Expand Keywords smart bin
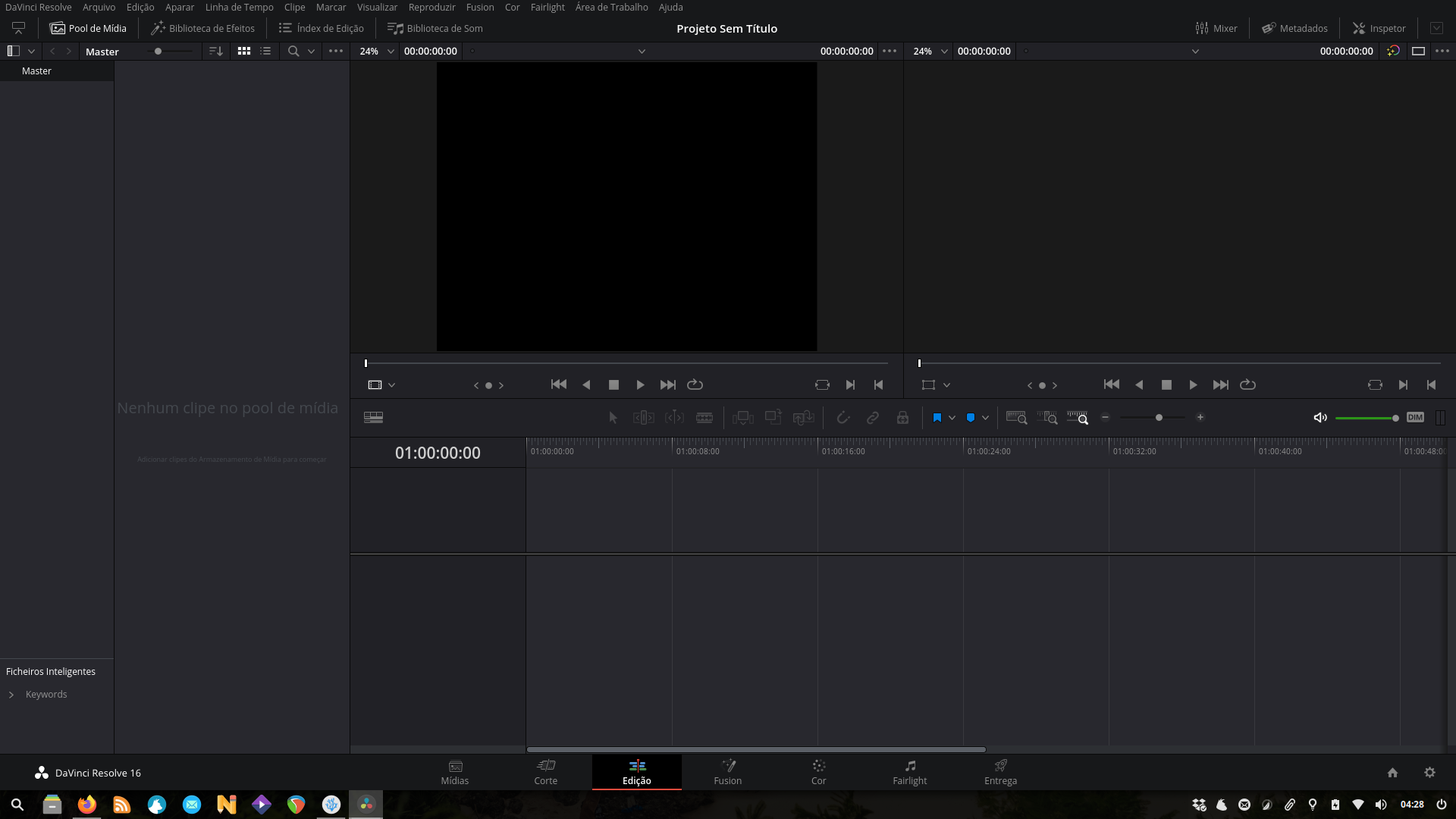Image resolution: width=1456 pixels, height=819 pixels. (x=11, y=695)
